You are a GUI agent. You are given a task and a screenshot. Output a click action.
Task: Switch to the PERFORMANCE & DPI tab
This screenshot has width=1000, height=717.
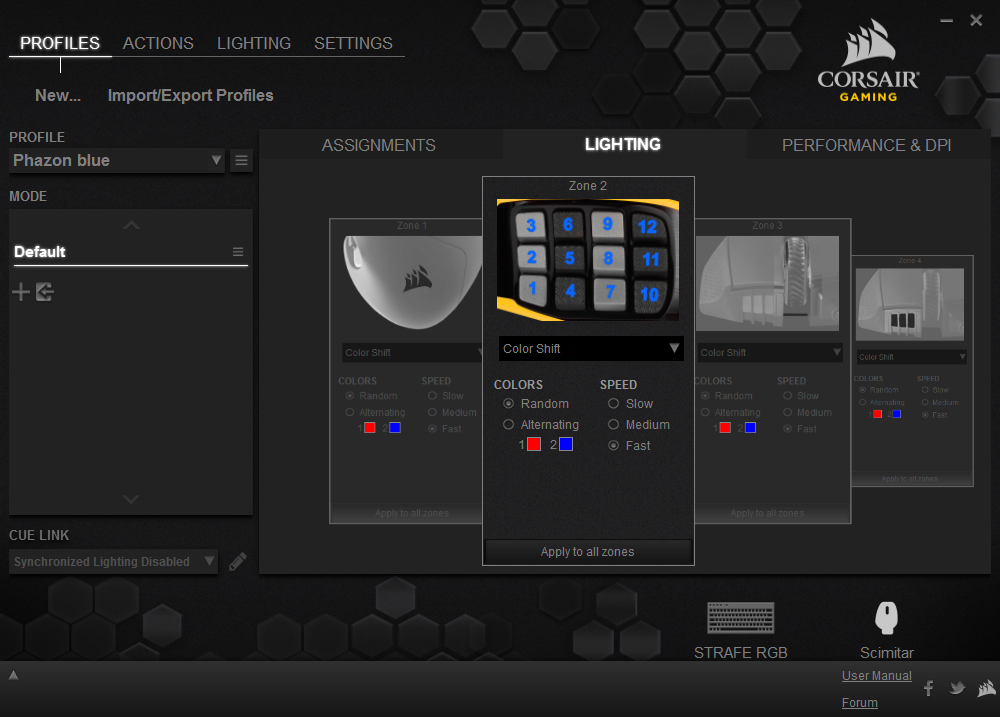coord(867,145)
